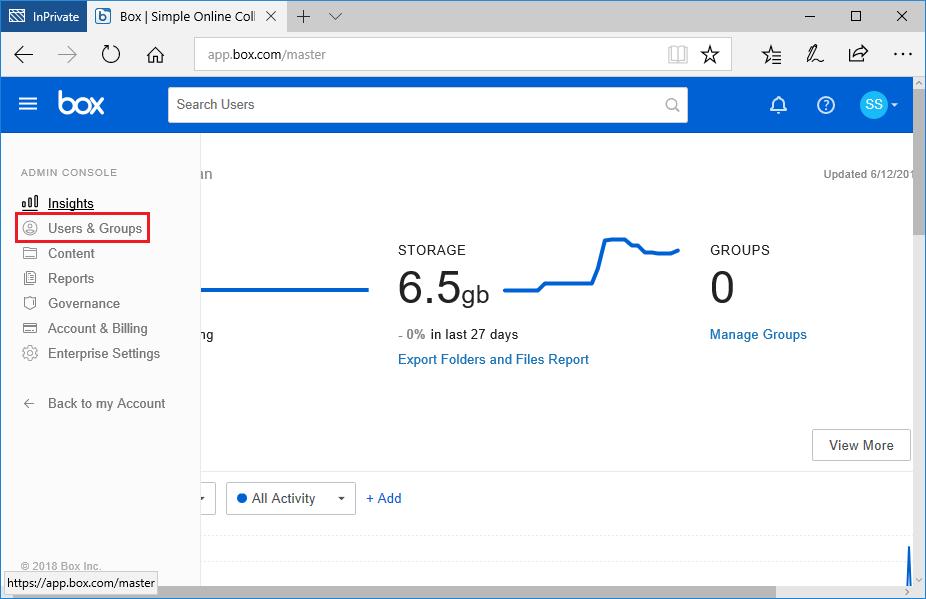The height and width of the screenshot is (599, 926).
Task: Click the + Add link
Action: click(x=384, y=498)
